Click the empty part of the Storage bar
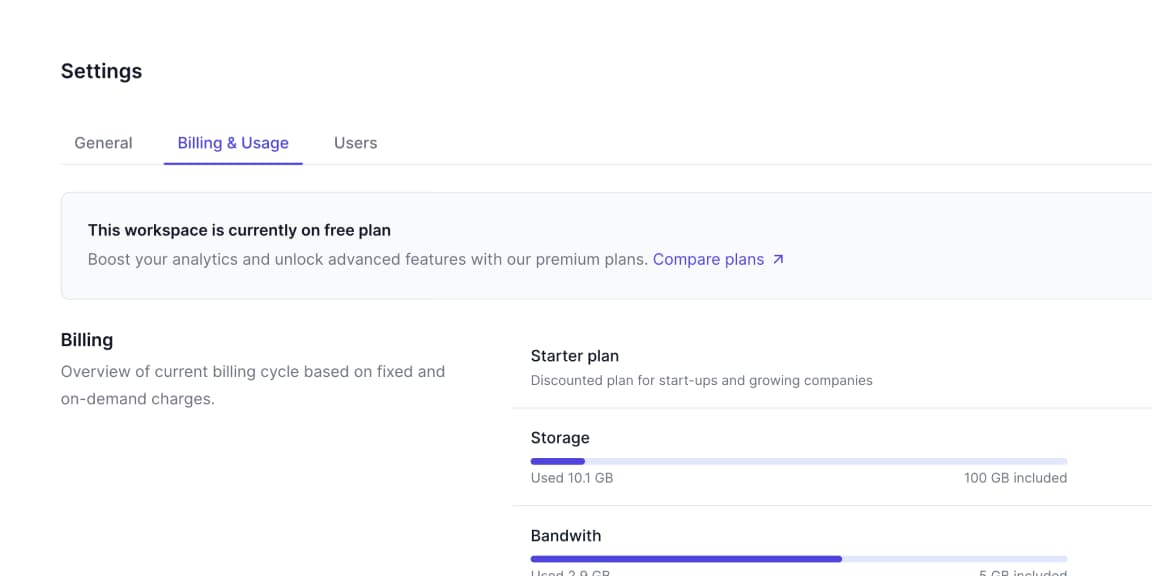The height and width of the screenshot is (576, 1152). tap(825, 461)
